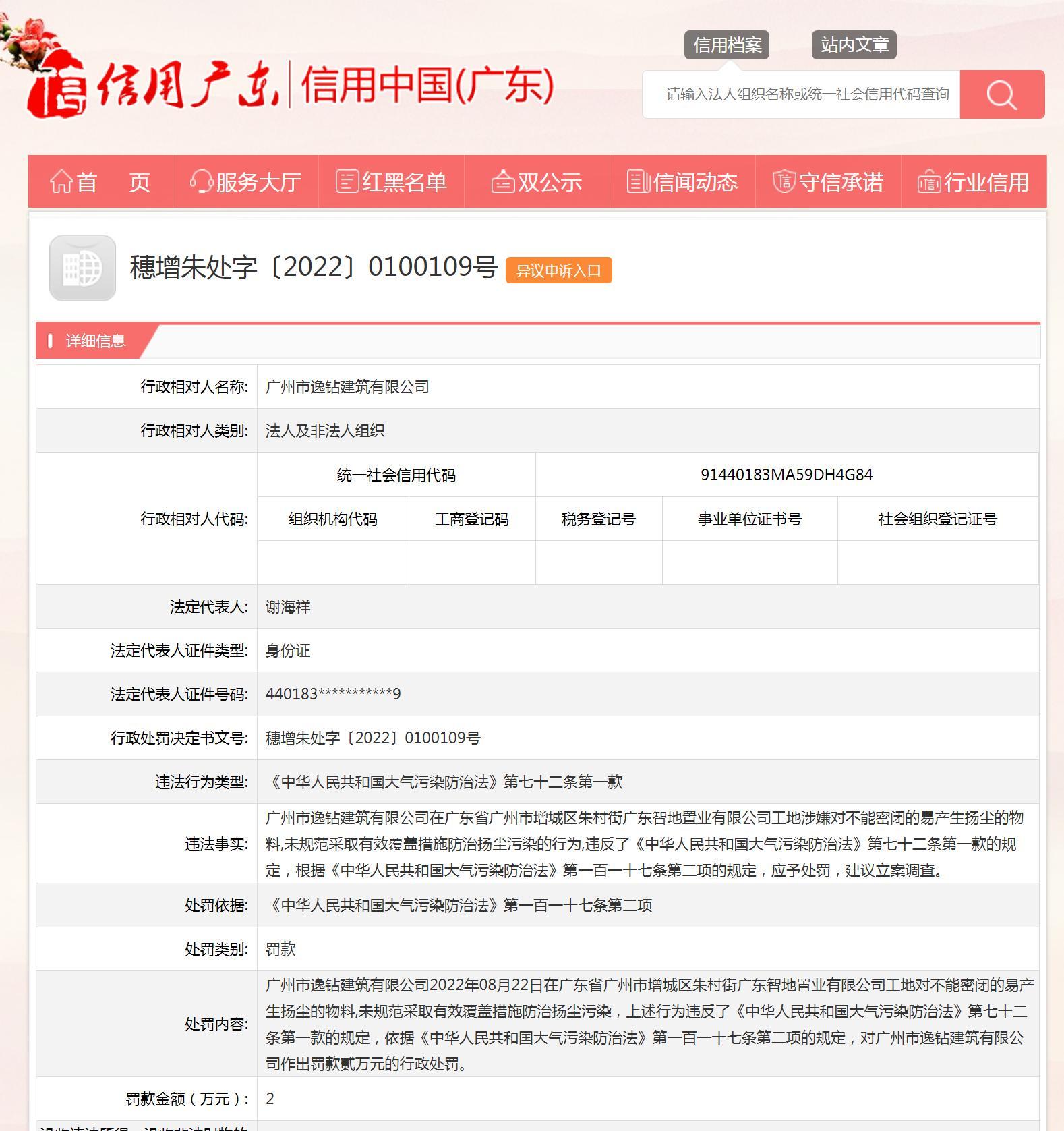Click the credit code 91440183MA59DH4G84
This screenshot has height=1131, width=1064.
coord(787,475)
